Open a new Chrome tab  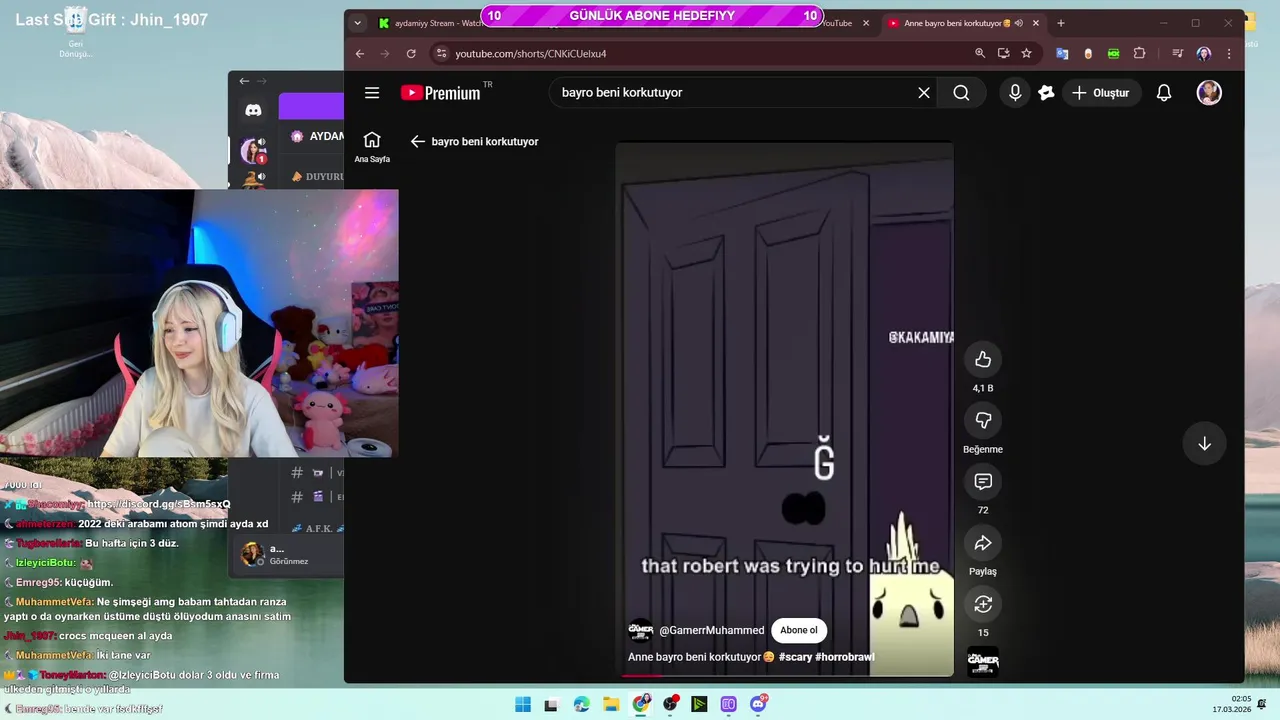(1061, 23)
